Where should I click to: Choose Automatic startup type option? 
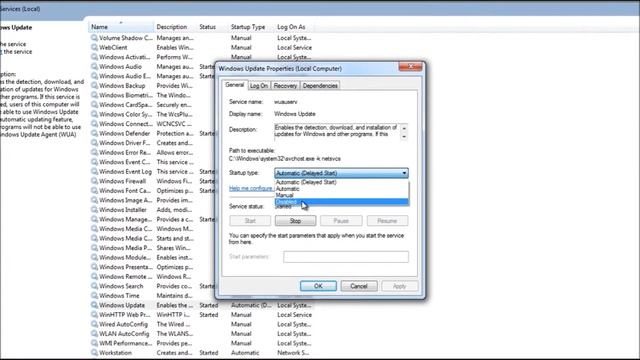[x=288, y=189]
